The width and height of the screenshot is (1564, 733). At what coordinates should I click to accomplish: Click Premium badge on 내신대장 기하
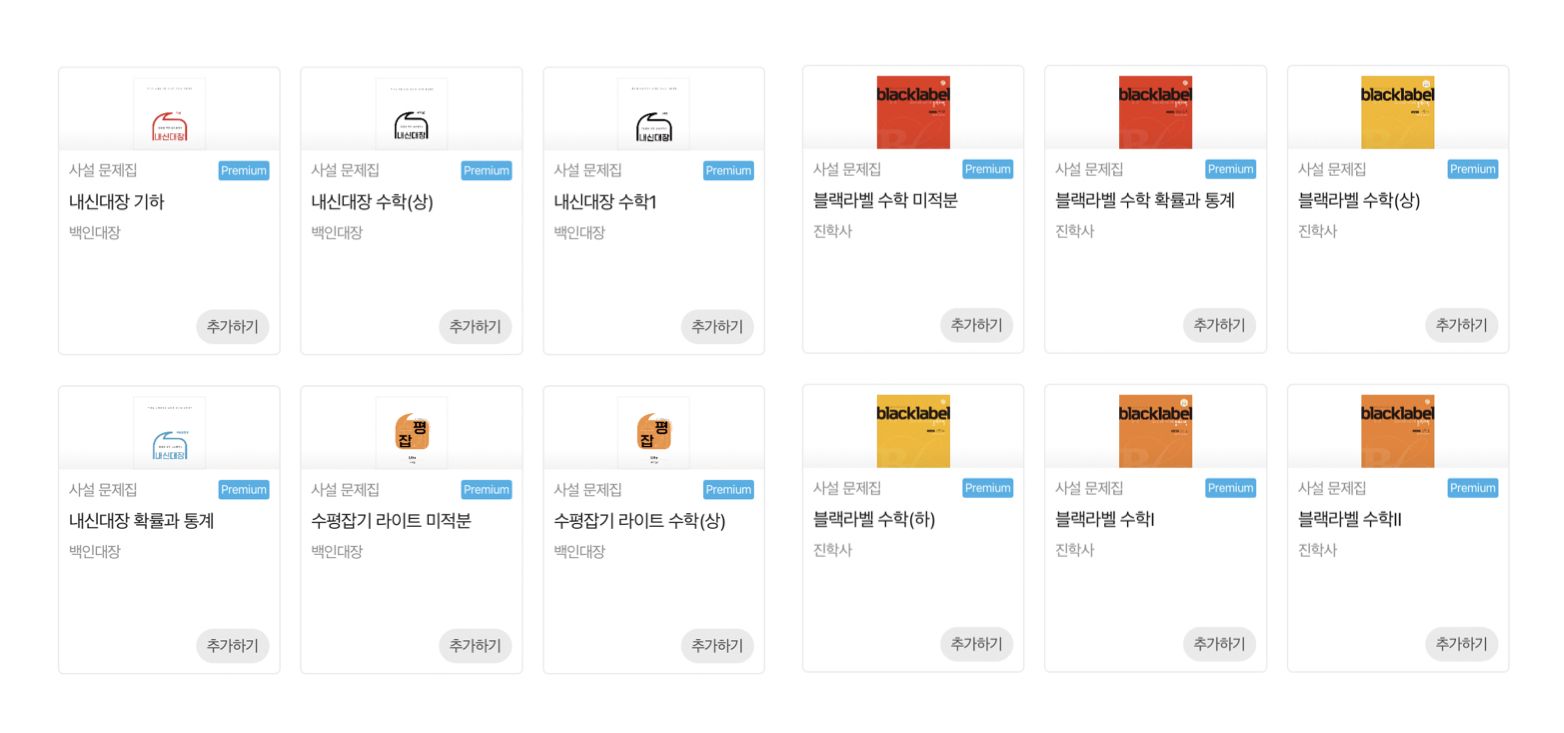coord(244,171)
